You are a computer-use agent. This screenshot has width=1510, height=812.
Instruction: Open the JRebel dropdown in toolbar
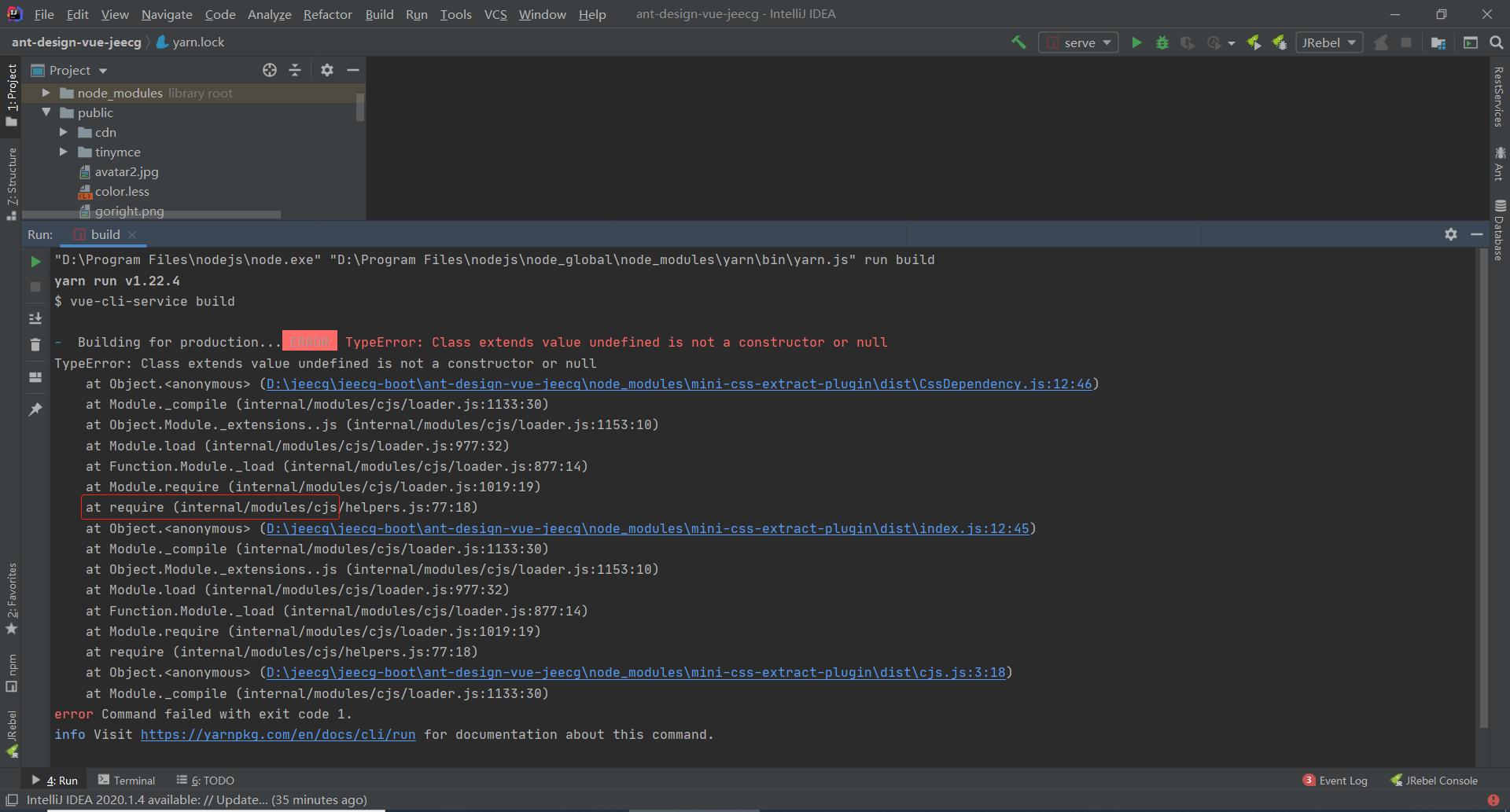pos(1329,42)
